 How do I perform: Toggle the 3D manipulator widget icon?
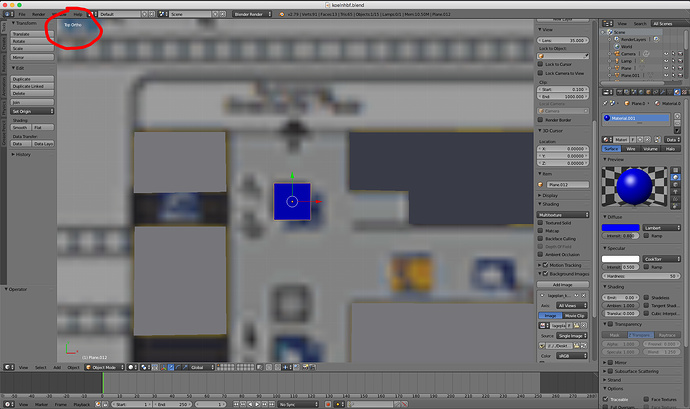[x=164, y=367]
